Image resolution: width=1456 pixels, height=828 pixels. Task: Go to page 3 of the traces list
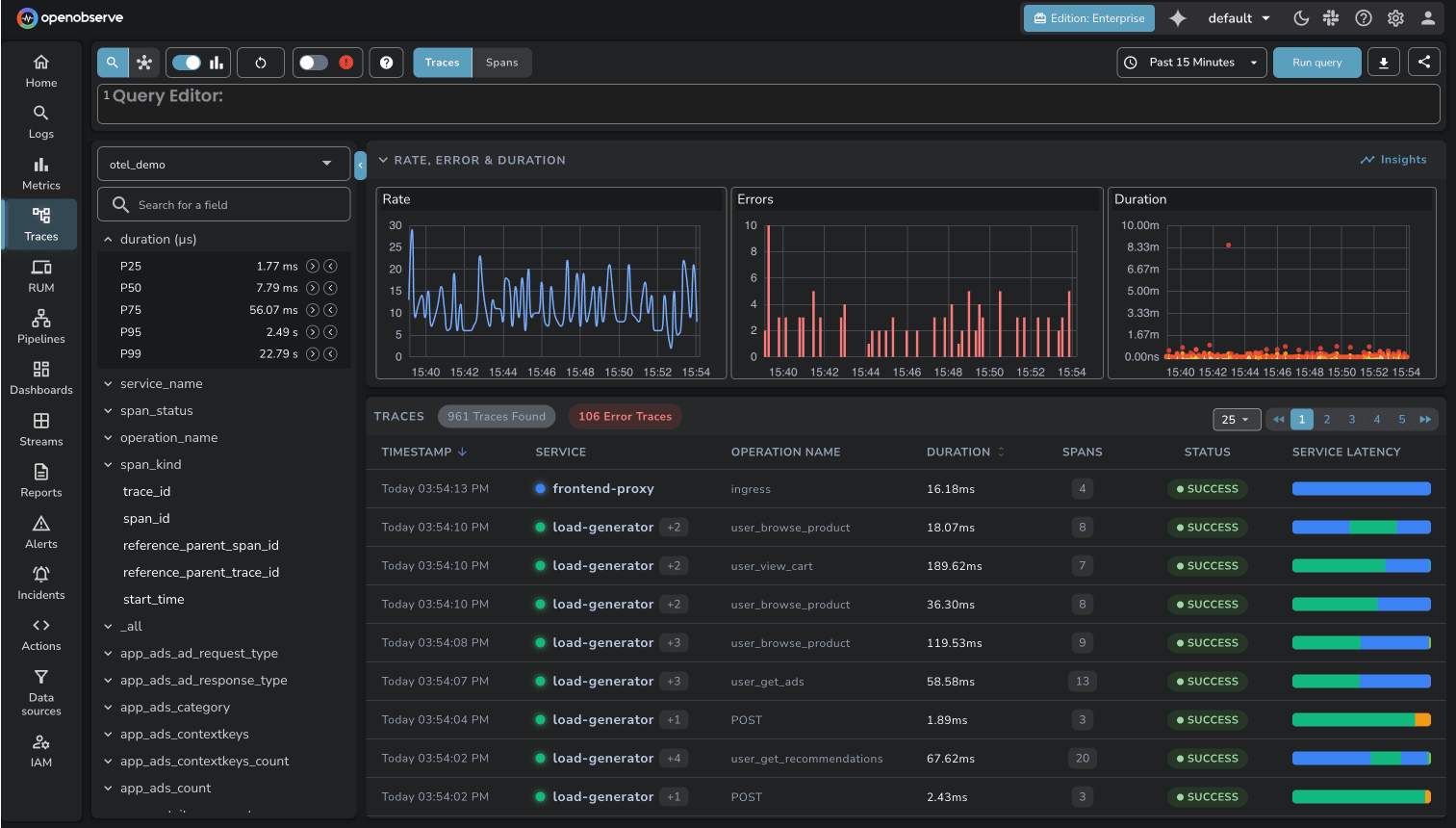pos(1351,419)
